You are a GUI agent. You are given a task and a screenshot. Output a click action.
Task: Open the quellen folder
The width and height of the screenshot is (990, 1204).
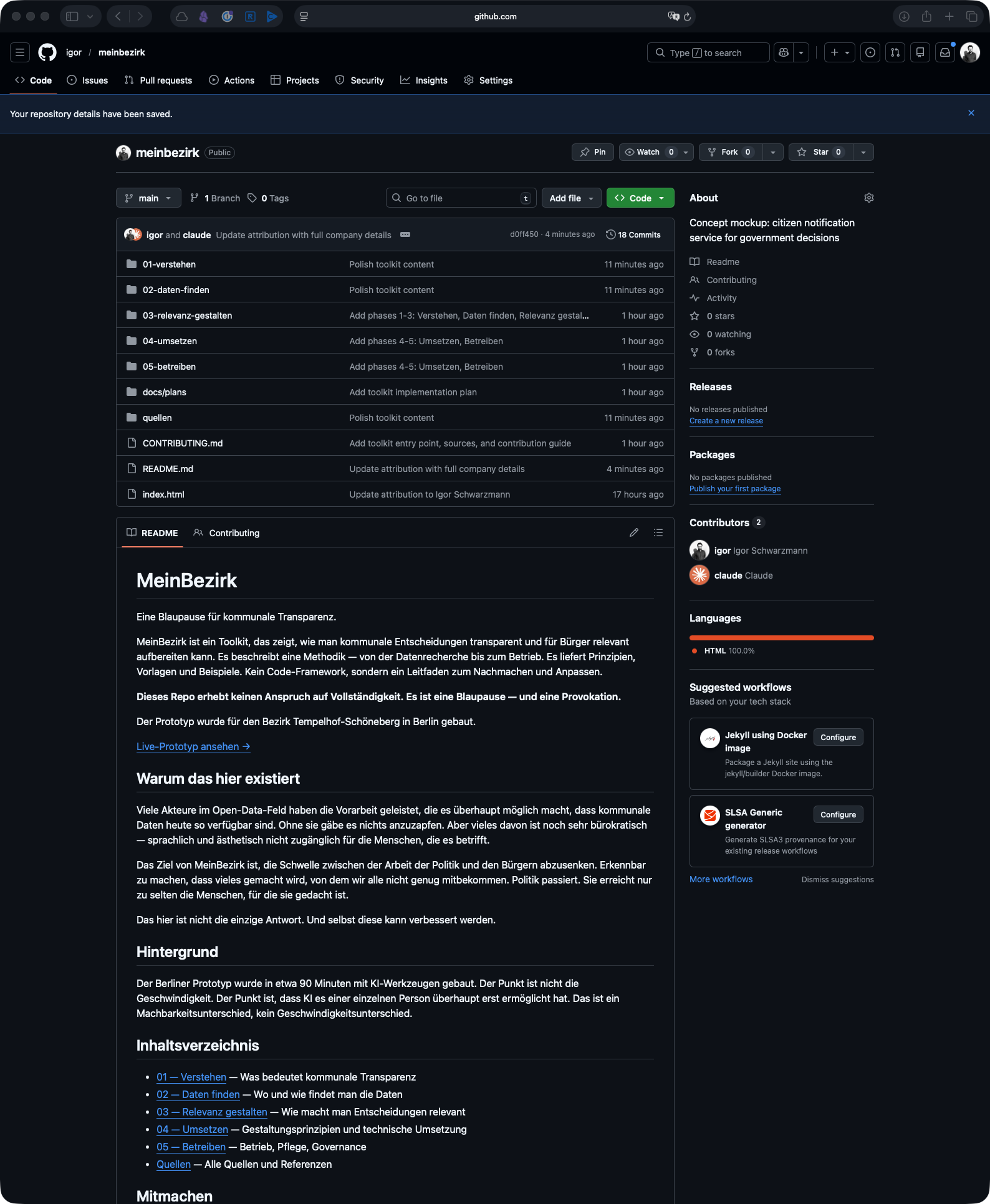[157, 418]
